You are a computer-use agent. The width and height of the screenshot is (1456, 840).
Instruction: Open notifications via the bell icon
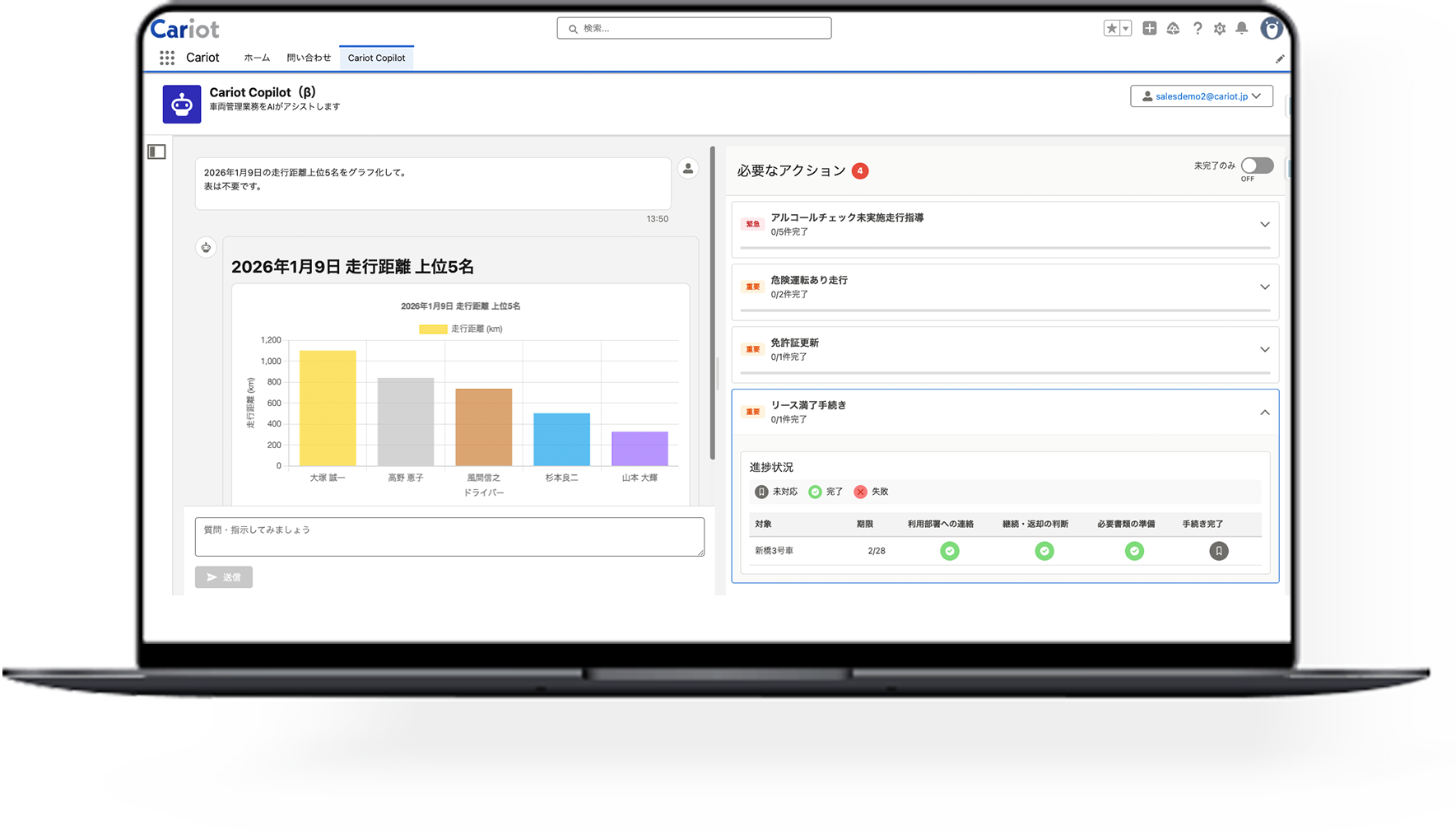tap(1243, 28)
